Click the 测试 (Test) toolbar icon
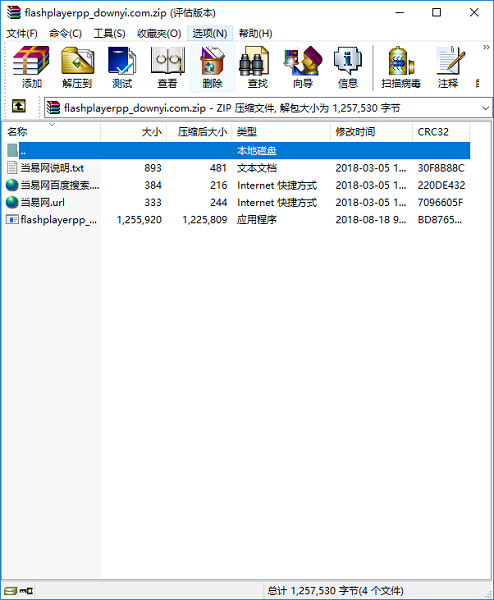Screen dimensions: 494x600 tap(122, 67)
